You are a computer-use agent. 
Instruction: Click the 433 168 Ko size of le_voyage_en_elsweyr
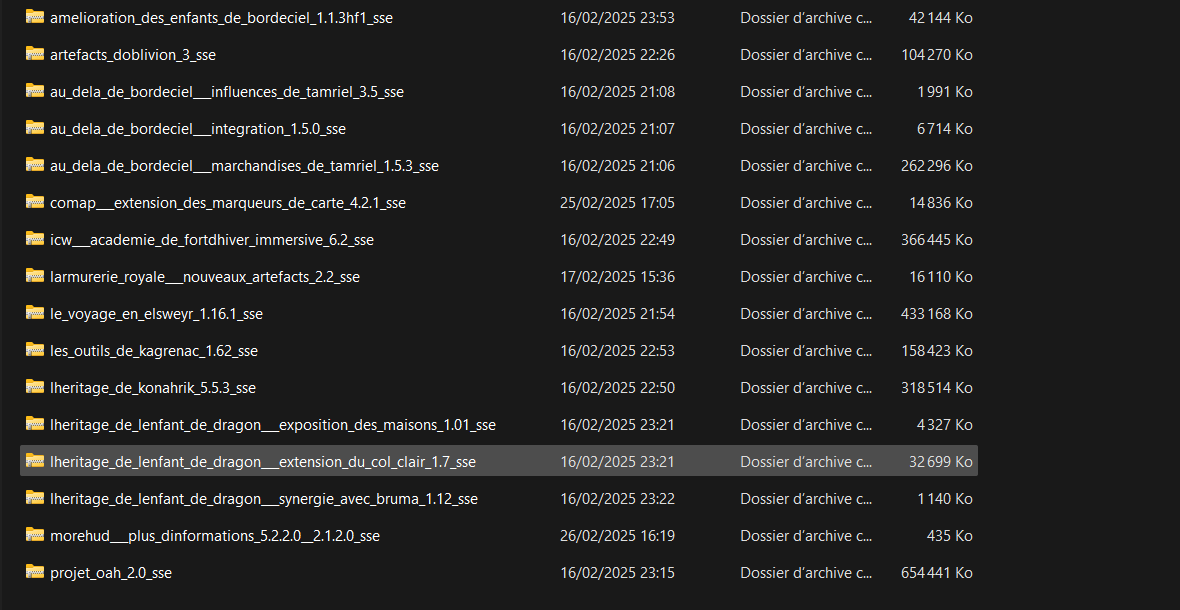936,314
